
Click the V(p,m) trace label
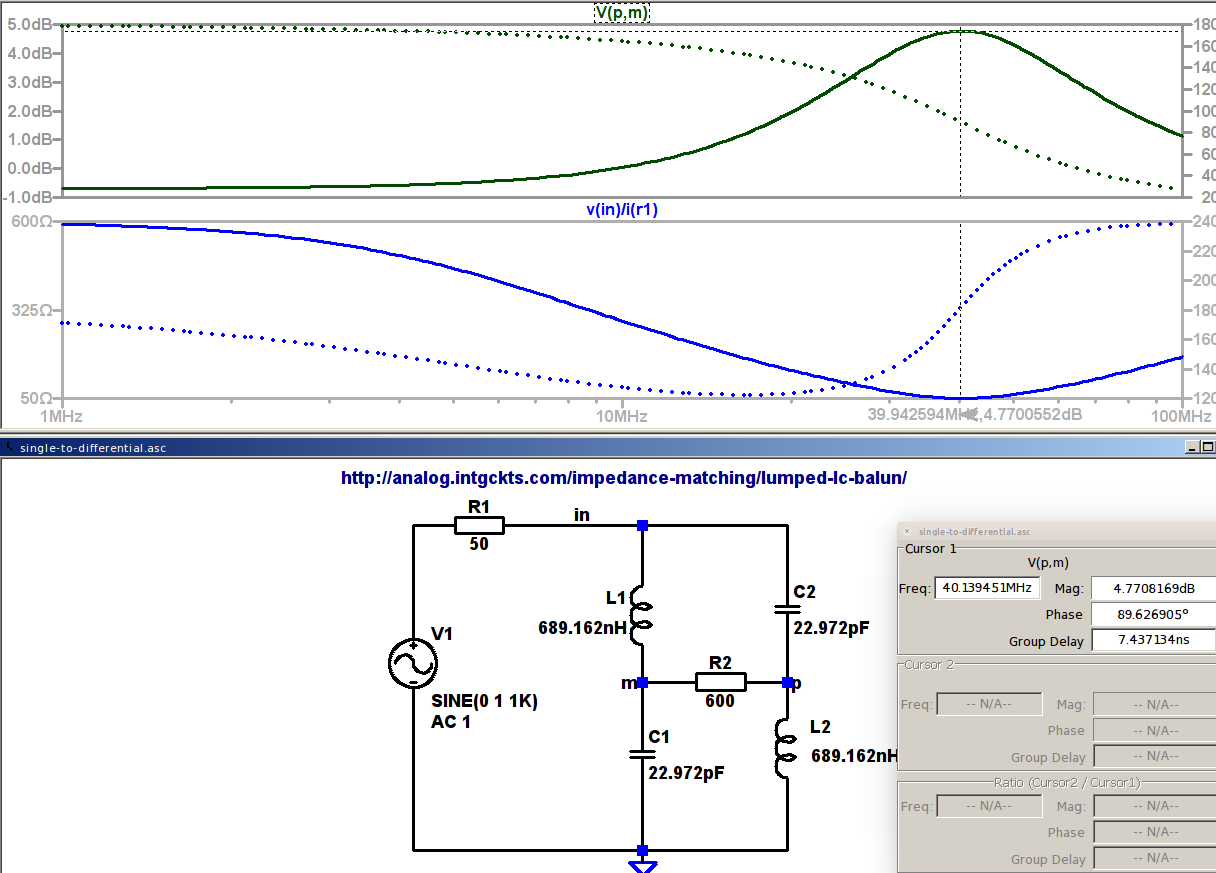pos(623,12)
